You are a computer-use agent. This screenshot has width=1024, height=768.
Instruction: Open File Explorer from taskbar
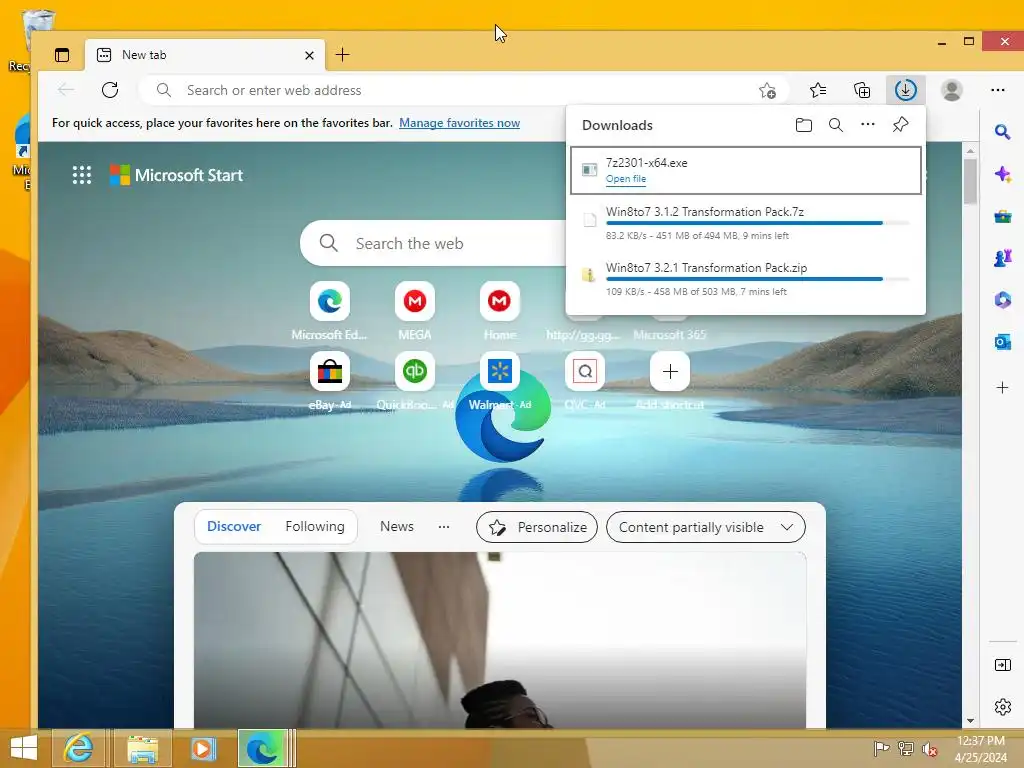[x=142, y=748]
